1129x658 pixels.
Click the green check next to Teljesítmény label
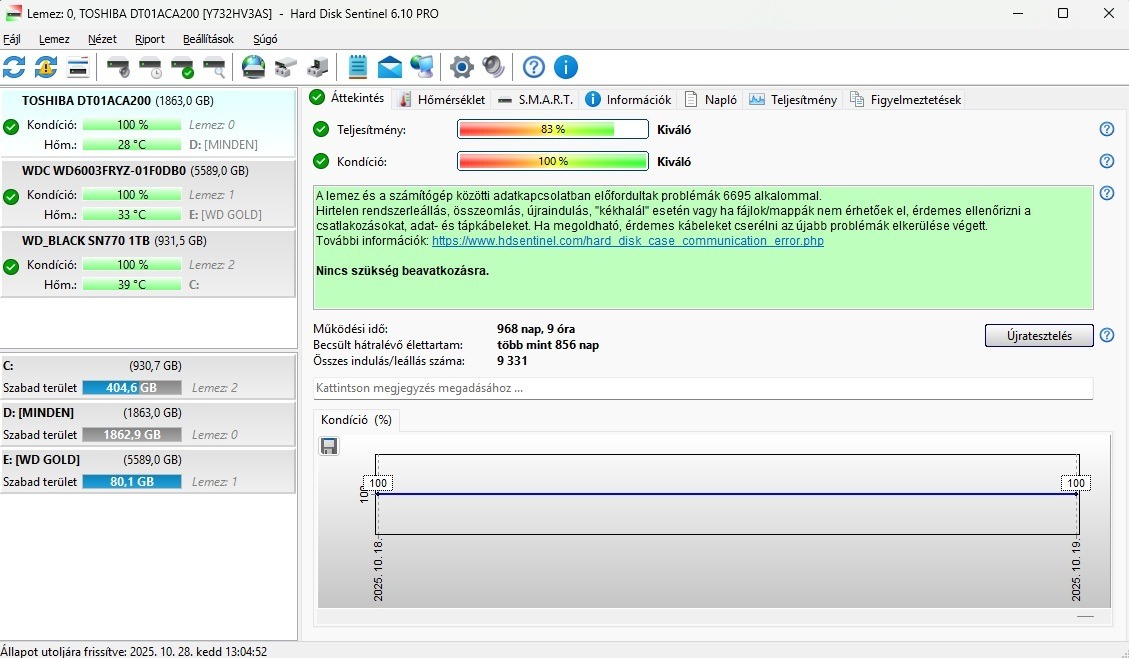tap(321, 130)
